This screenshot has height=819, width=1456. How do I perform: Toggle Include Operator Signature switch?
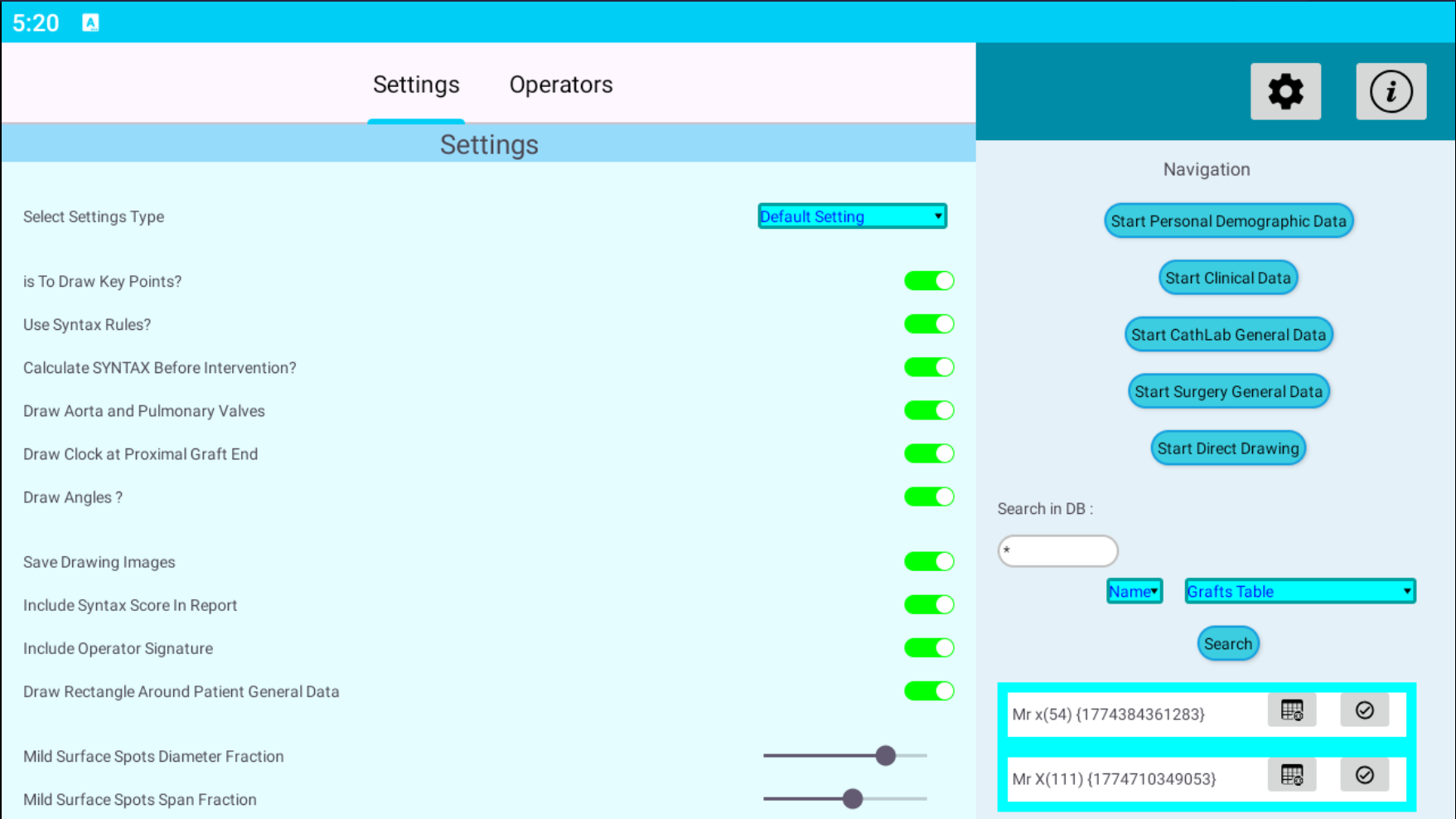928,648
